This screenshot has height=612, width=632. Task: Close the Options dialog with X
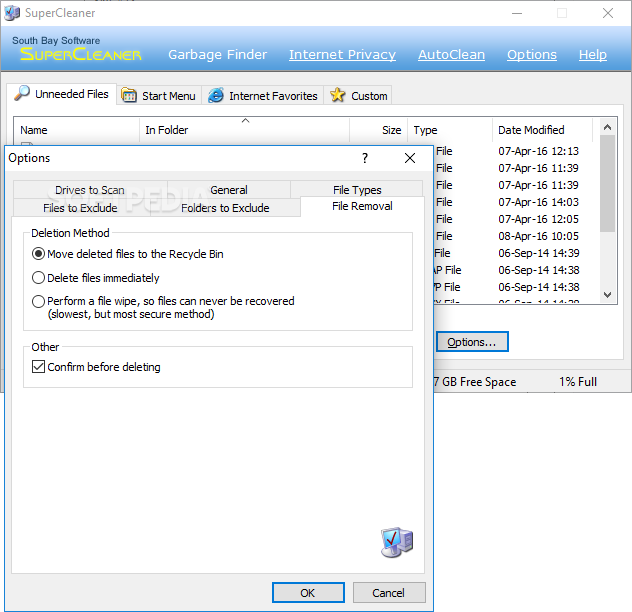[x=410, y=158]
